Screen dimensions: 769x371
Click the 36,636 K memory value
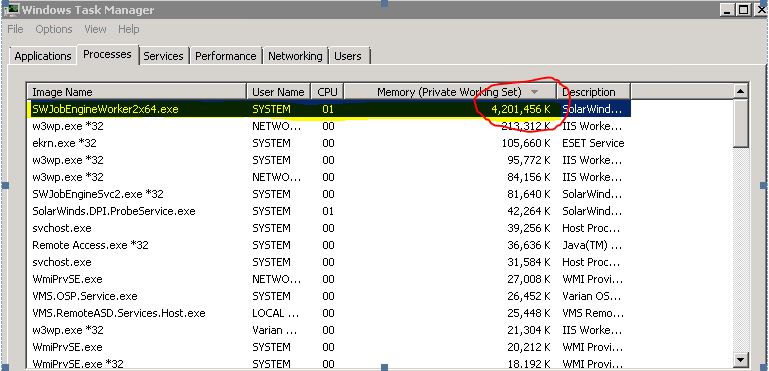[529, 245]
